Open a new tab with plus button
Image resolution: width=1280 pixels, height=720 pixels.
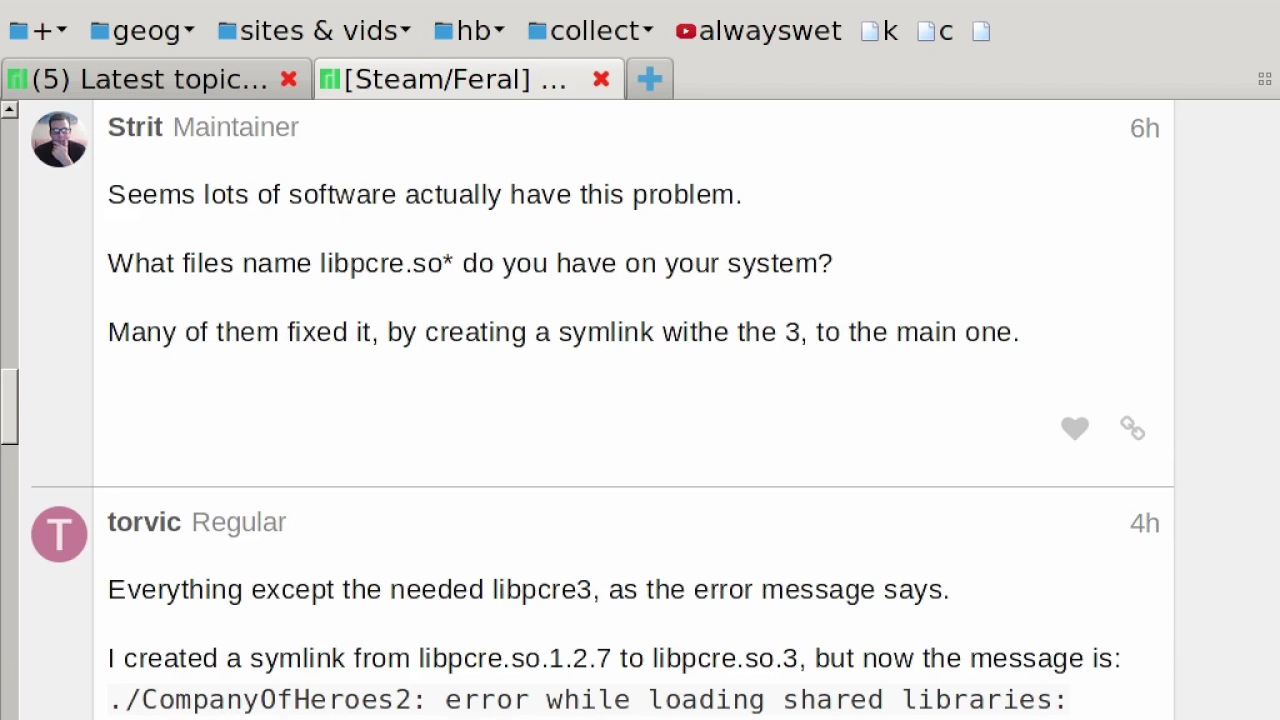point(649,79)
